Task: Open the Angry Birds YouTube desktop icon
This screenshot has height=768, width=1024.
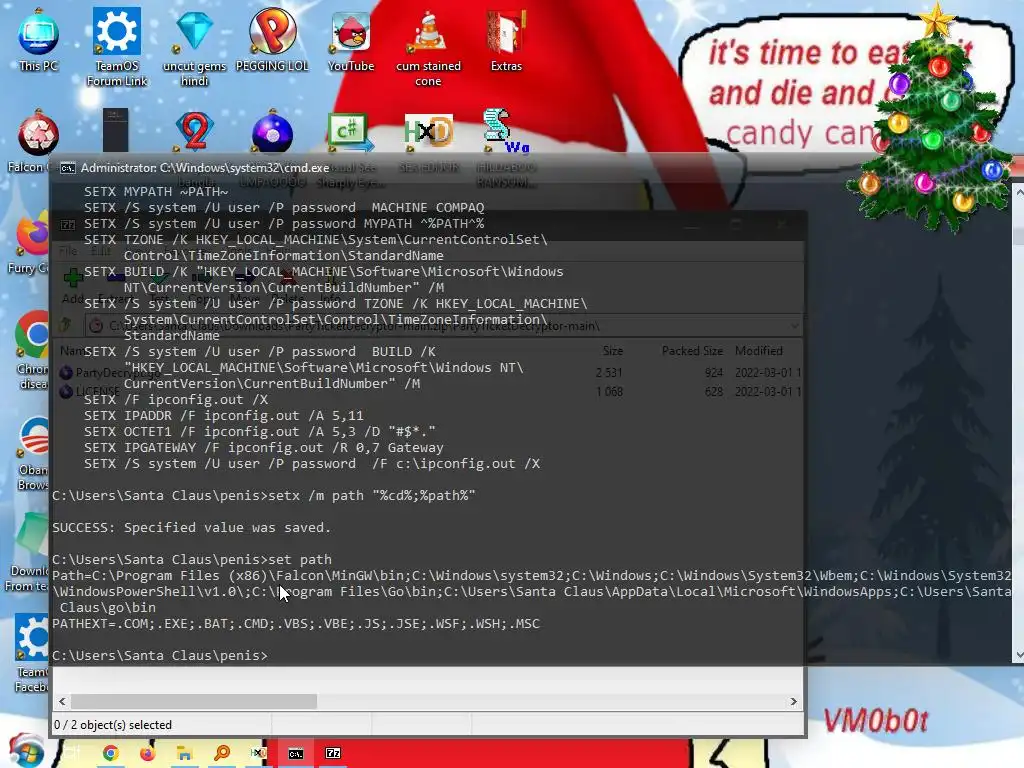Action: click(351, 40)
